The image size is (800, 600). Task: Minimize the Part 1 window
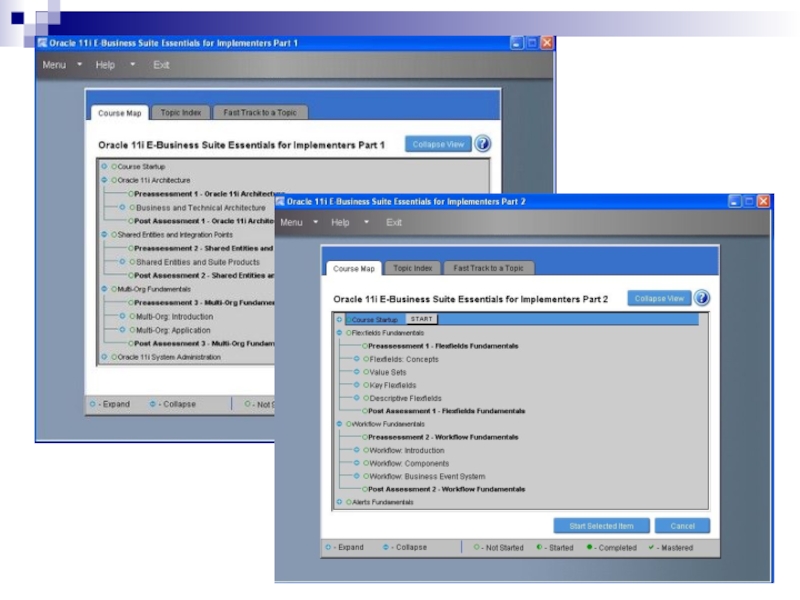(x=517, y=43)
